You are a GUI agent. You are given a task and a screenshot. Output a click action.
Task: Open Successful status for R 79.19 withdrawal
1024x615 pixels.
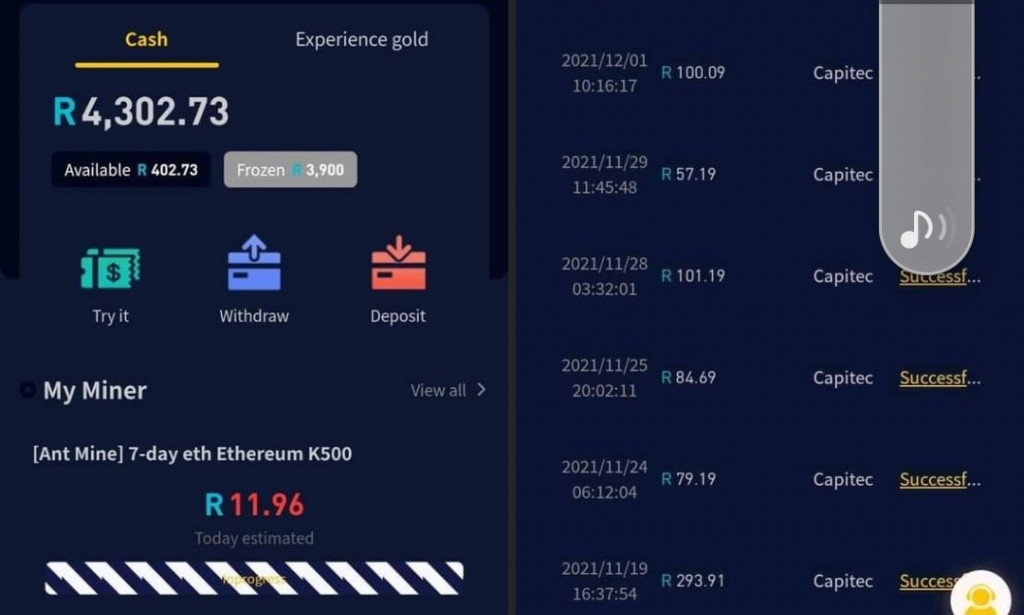click(x=939, y=480)
